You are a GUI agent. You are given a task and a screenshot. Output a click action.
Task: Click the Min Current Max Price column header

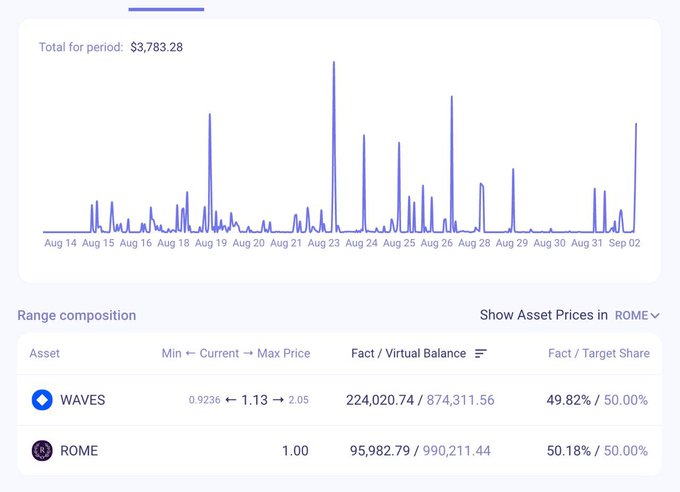pyautogui.click(x=236, y=354)
